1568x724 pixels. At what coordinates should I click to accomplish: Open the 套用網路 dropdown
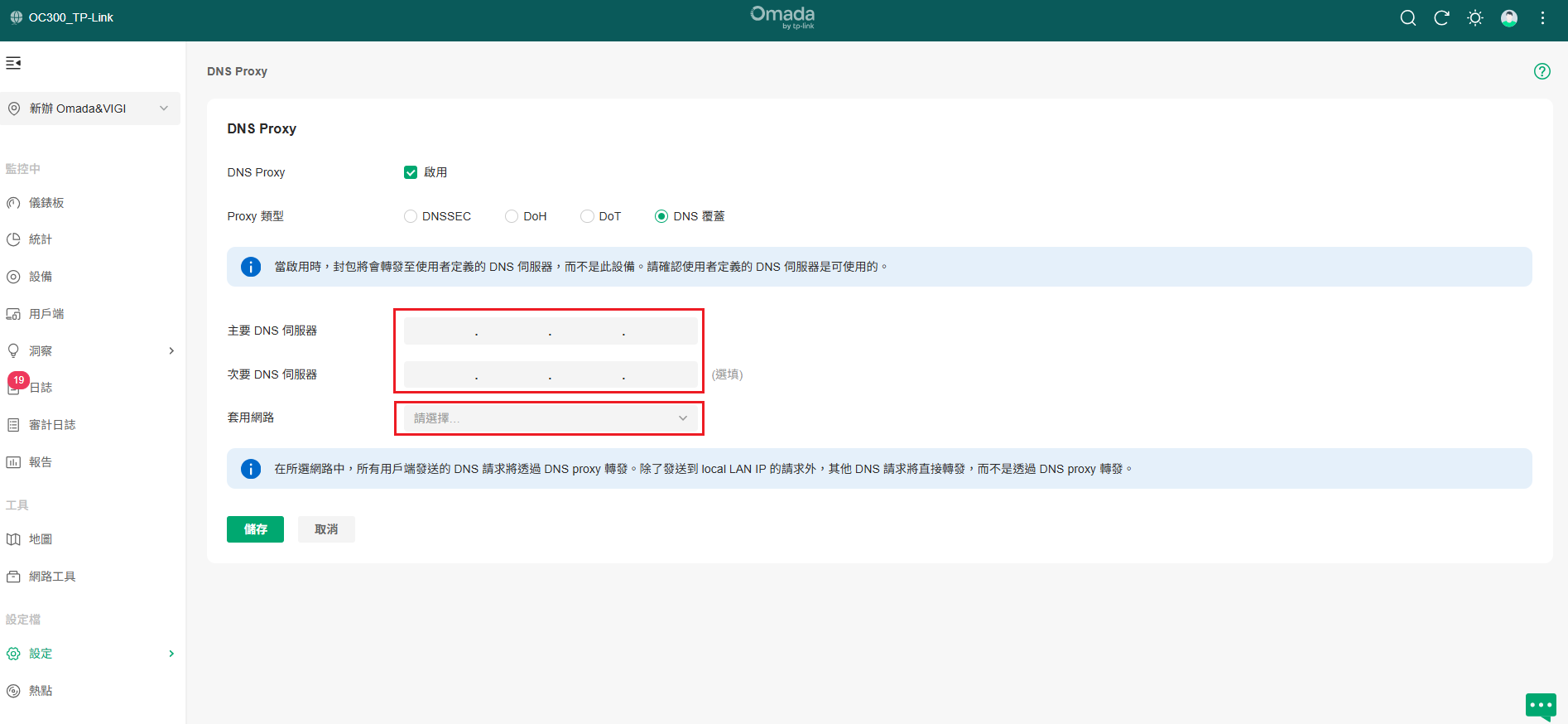point(550,418)
